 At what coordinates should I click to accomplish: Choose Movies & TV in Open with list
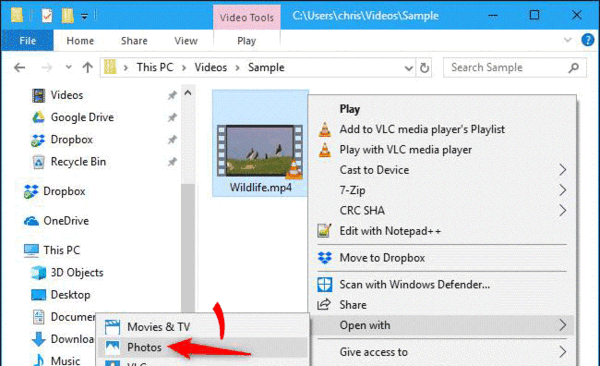click(202, 327)
